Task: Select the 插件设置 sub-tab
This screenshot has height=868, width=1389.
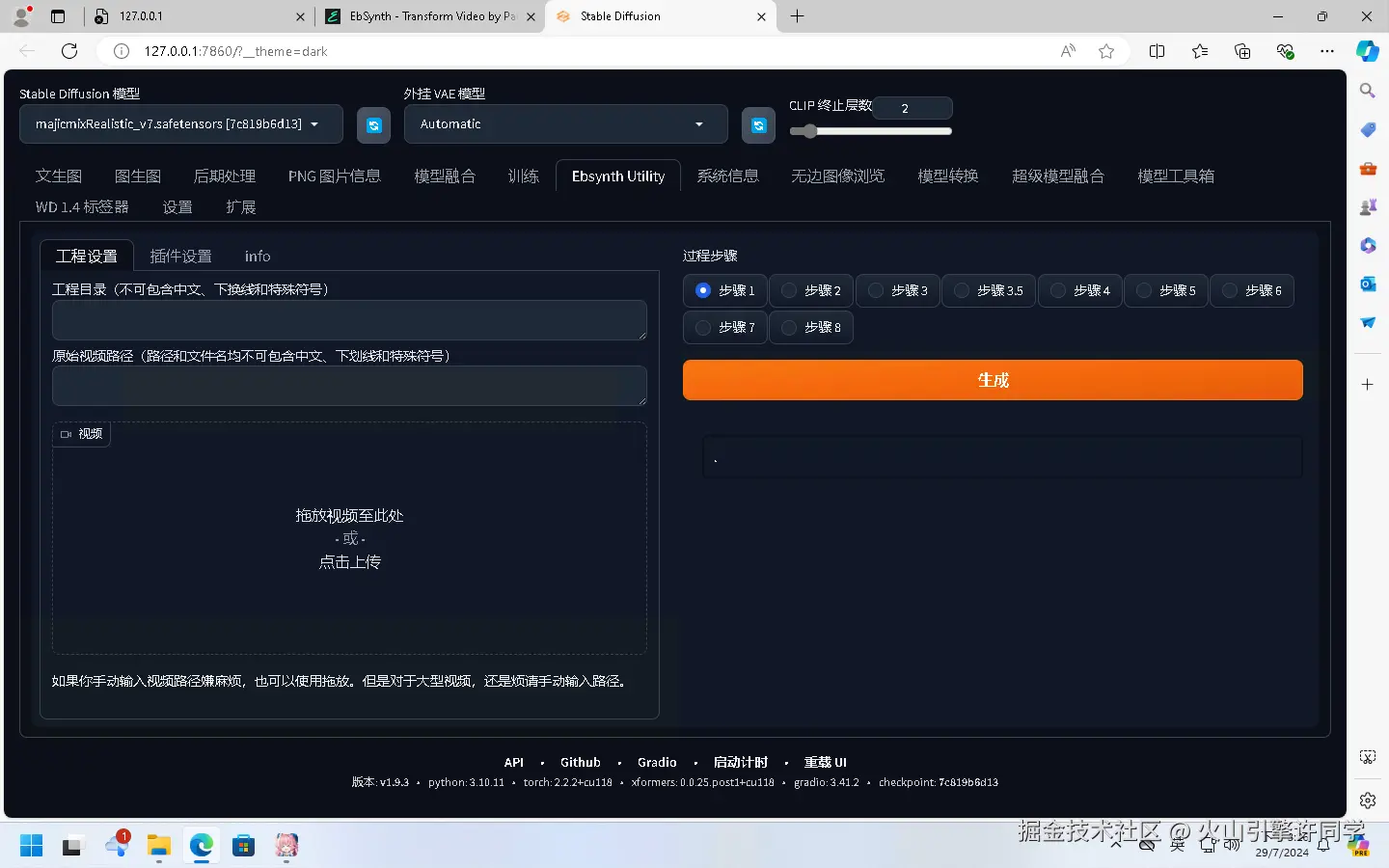Action: [181, 256]
